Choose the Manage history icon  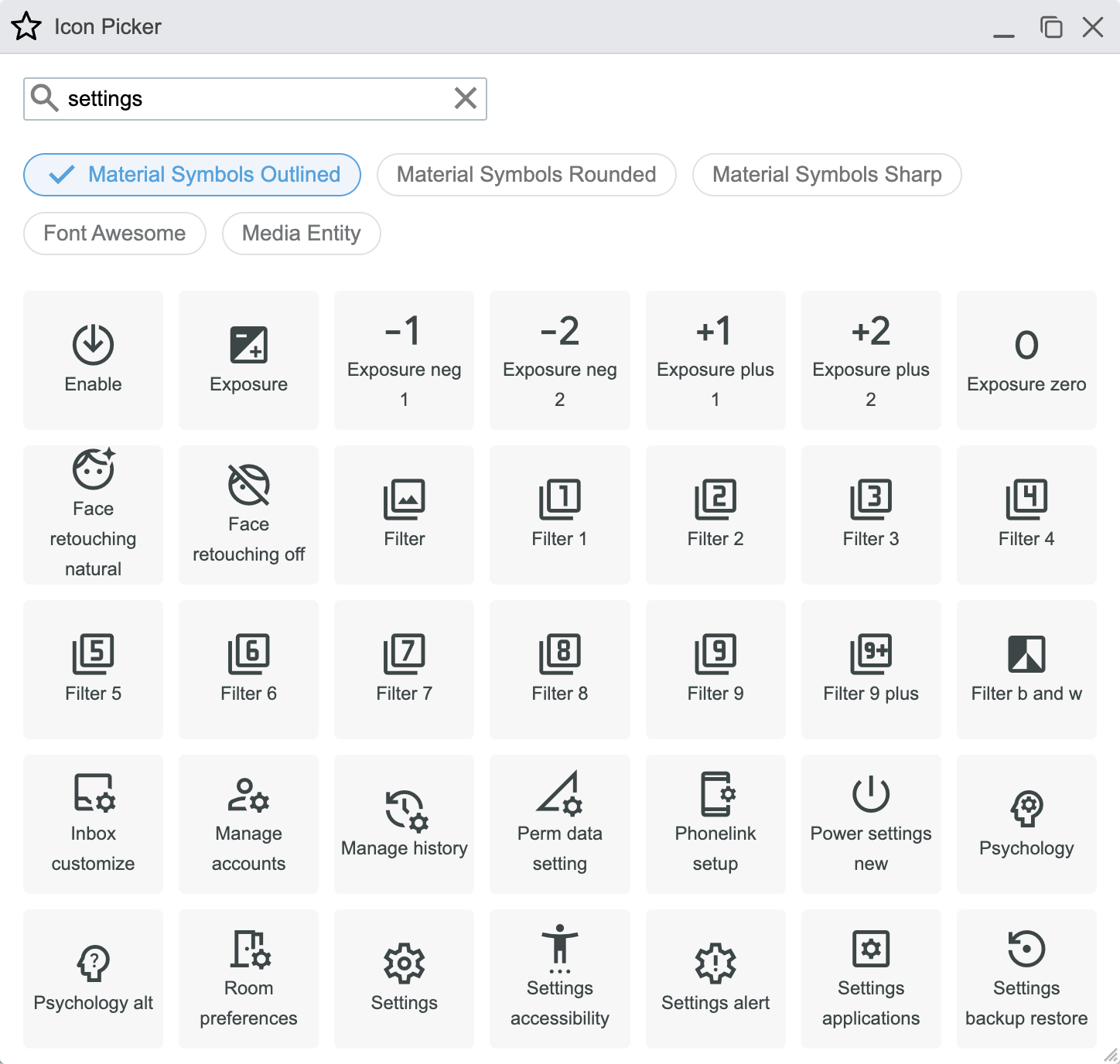point(404,824)
